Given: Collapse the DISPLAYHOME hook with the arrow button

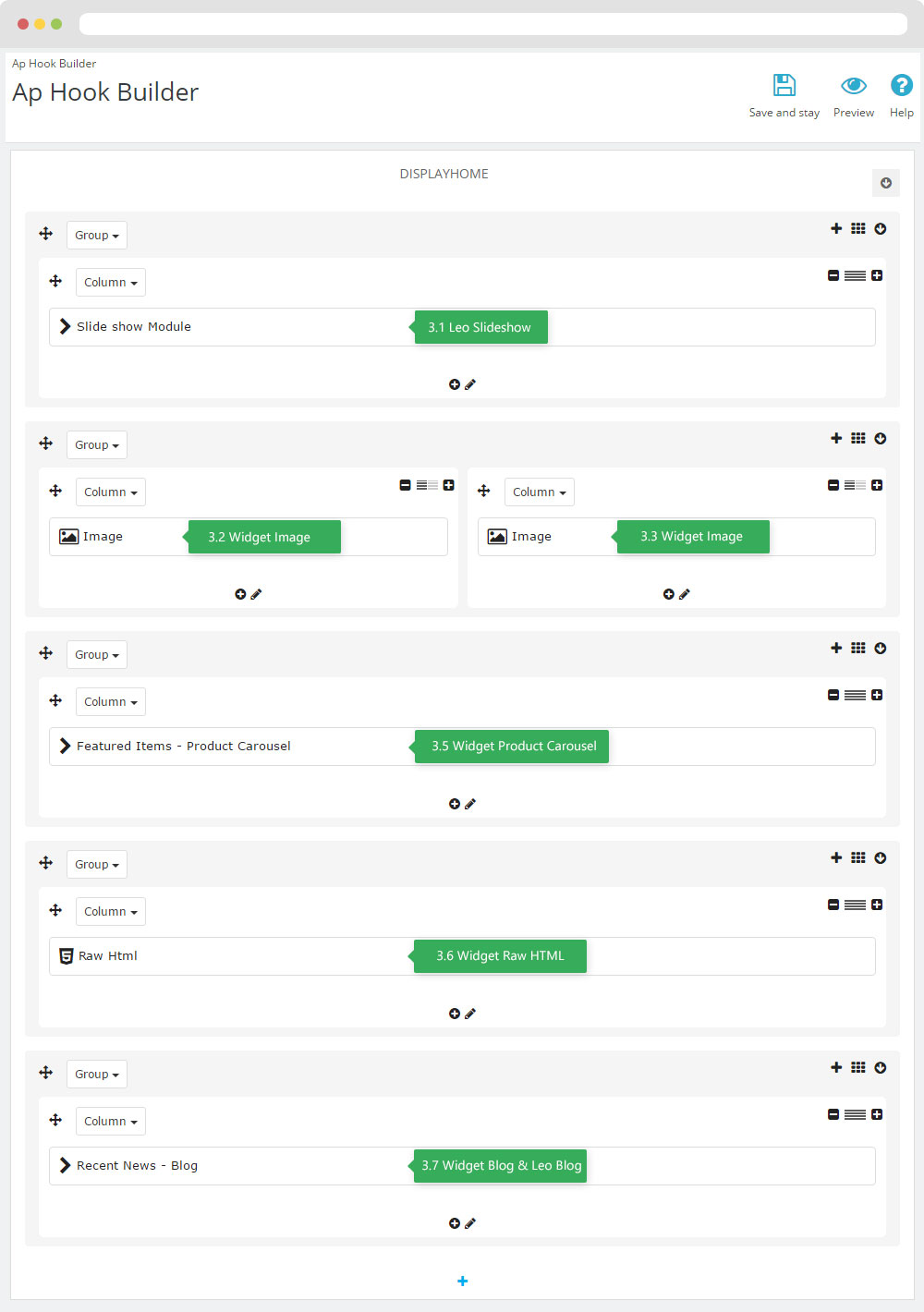Looking at the screenshot, I should (885, 183).
